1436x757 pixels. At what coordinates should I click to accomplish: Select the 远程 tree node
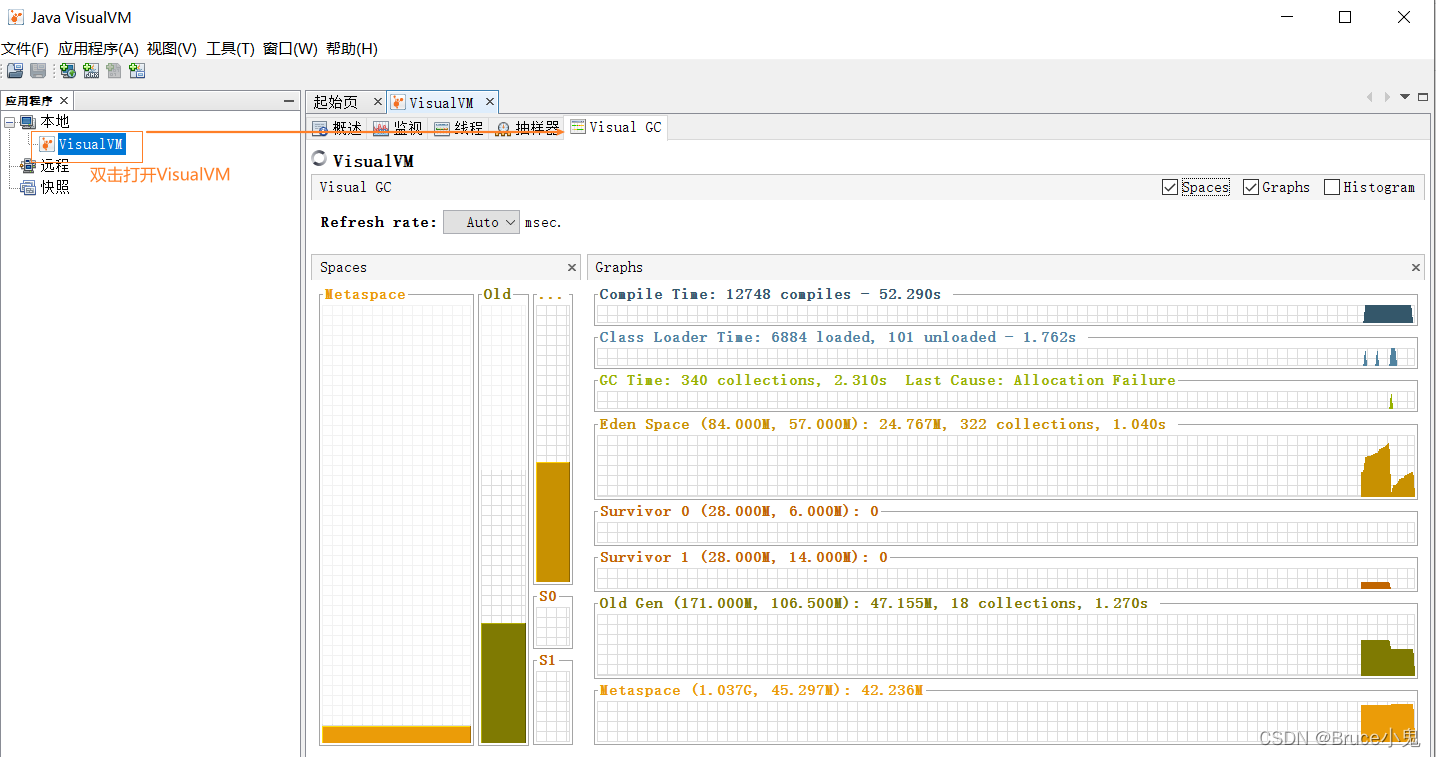coord(55,165)
